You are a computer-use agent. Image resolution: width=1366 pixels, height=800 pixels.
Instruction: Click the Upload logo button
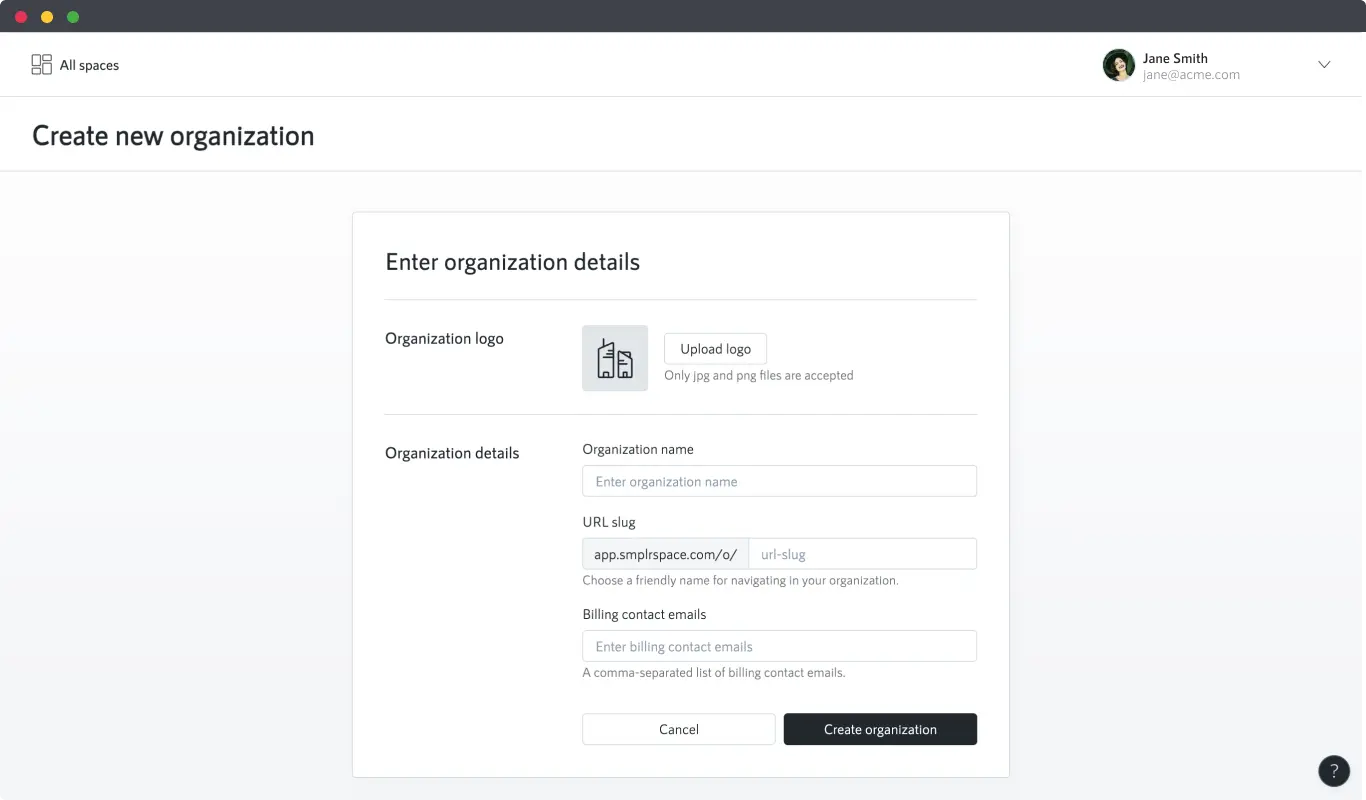point(715,349)
